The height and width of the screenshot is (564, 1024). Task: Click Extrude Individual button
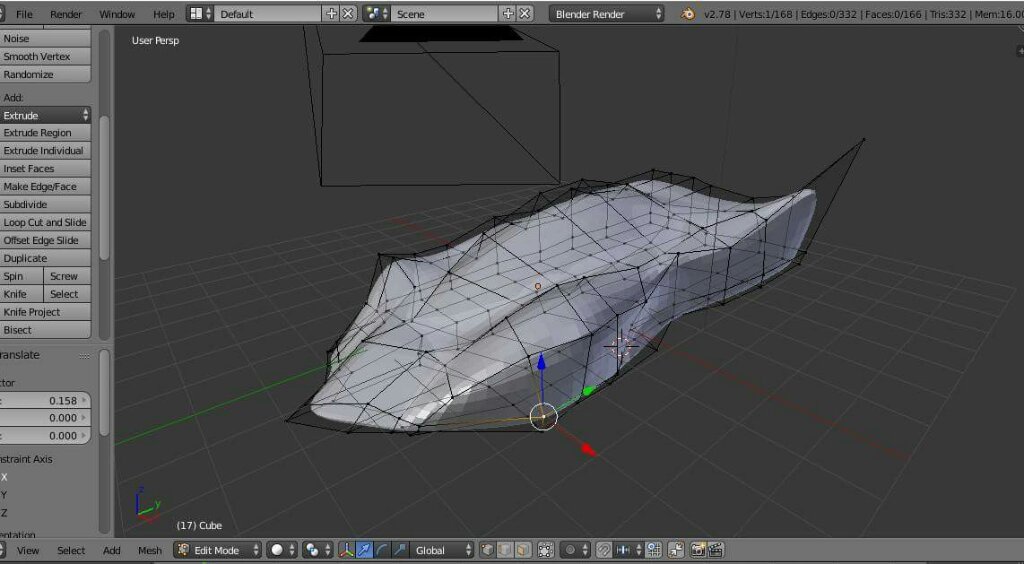(x=45, y=150)
